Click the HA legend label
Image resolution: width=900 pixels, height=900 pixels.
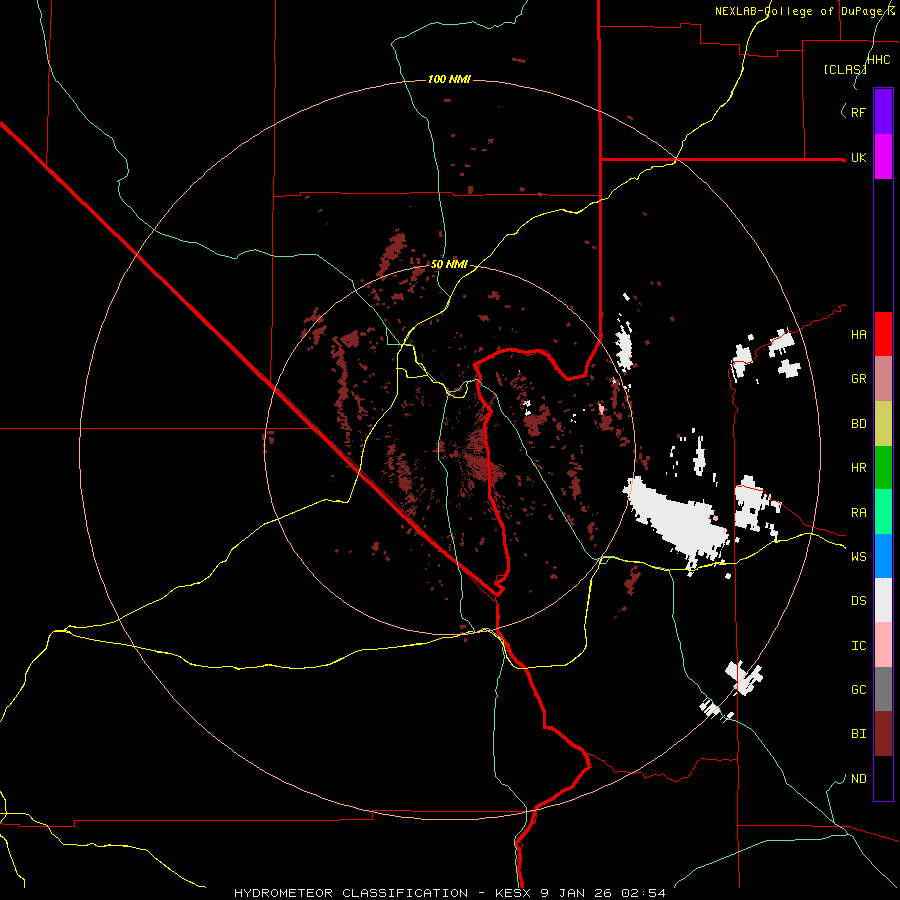(x=858, y=335)
